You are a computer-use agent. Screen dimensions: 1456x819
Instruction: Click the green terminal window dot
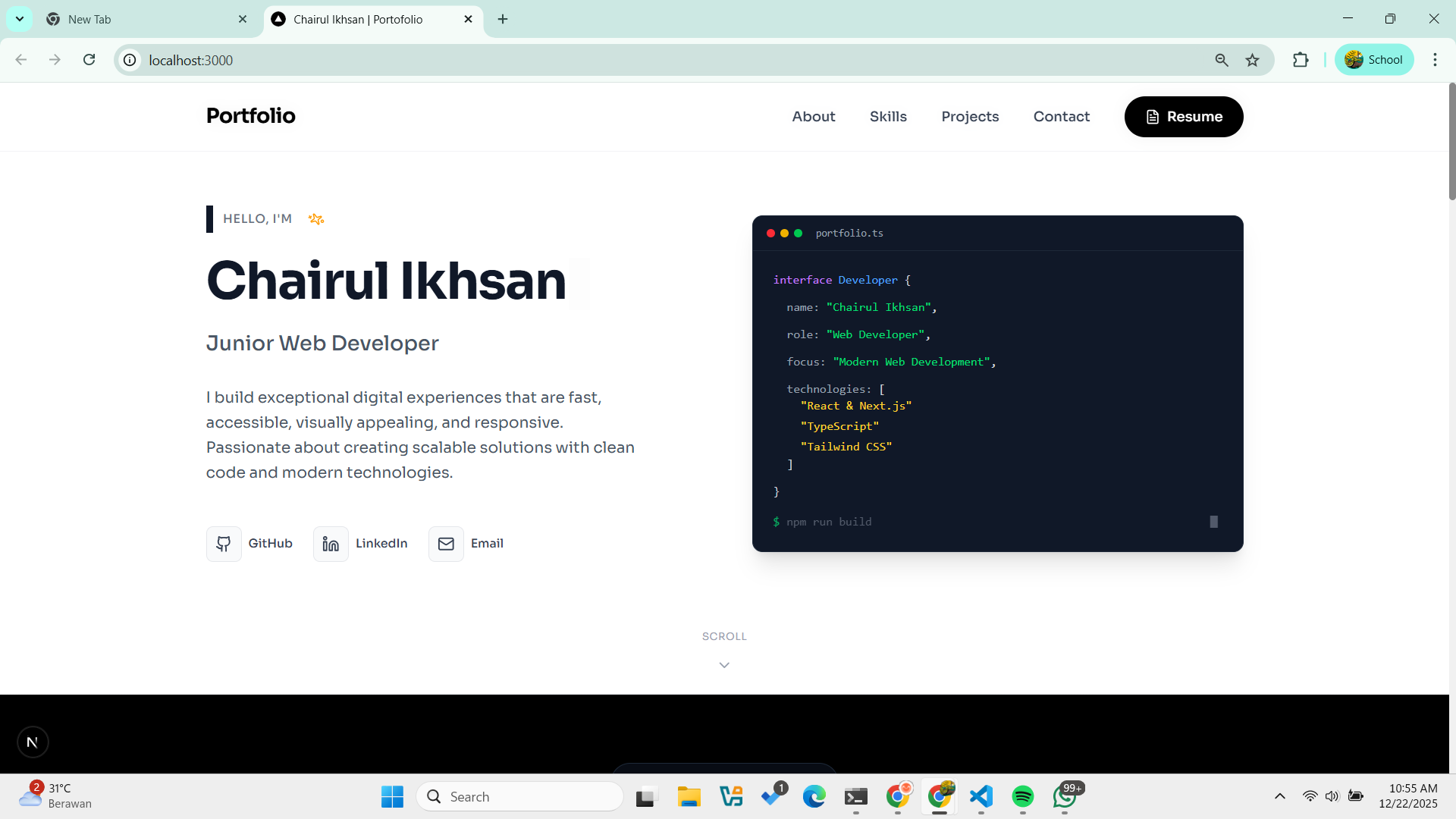point(798,234)
